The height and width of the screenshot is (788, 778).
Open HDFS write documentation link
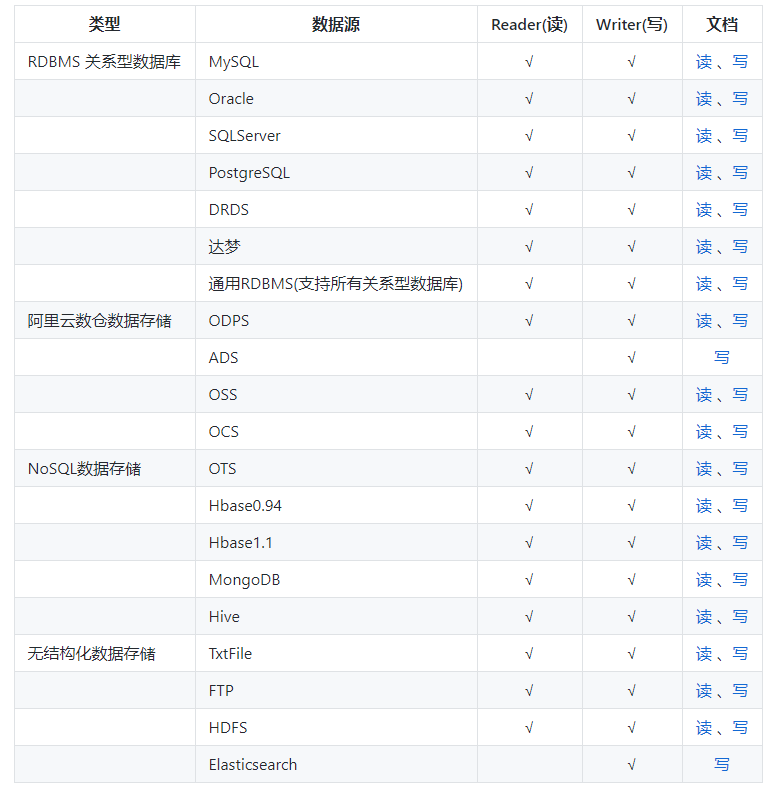pos(740,728)
